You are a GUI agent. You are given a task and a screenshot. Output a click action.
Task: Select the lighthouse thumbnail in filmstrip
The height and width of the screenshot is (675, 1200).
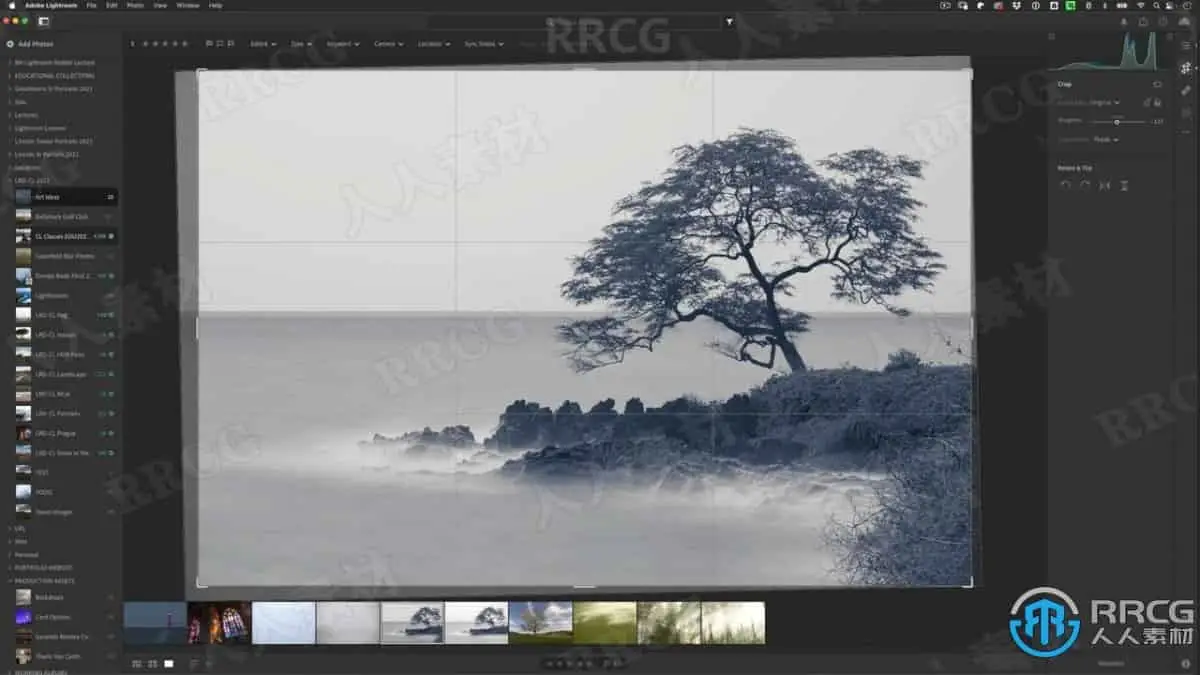coord(155,622)
